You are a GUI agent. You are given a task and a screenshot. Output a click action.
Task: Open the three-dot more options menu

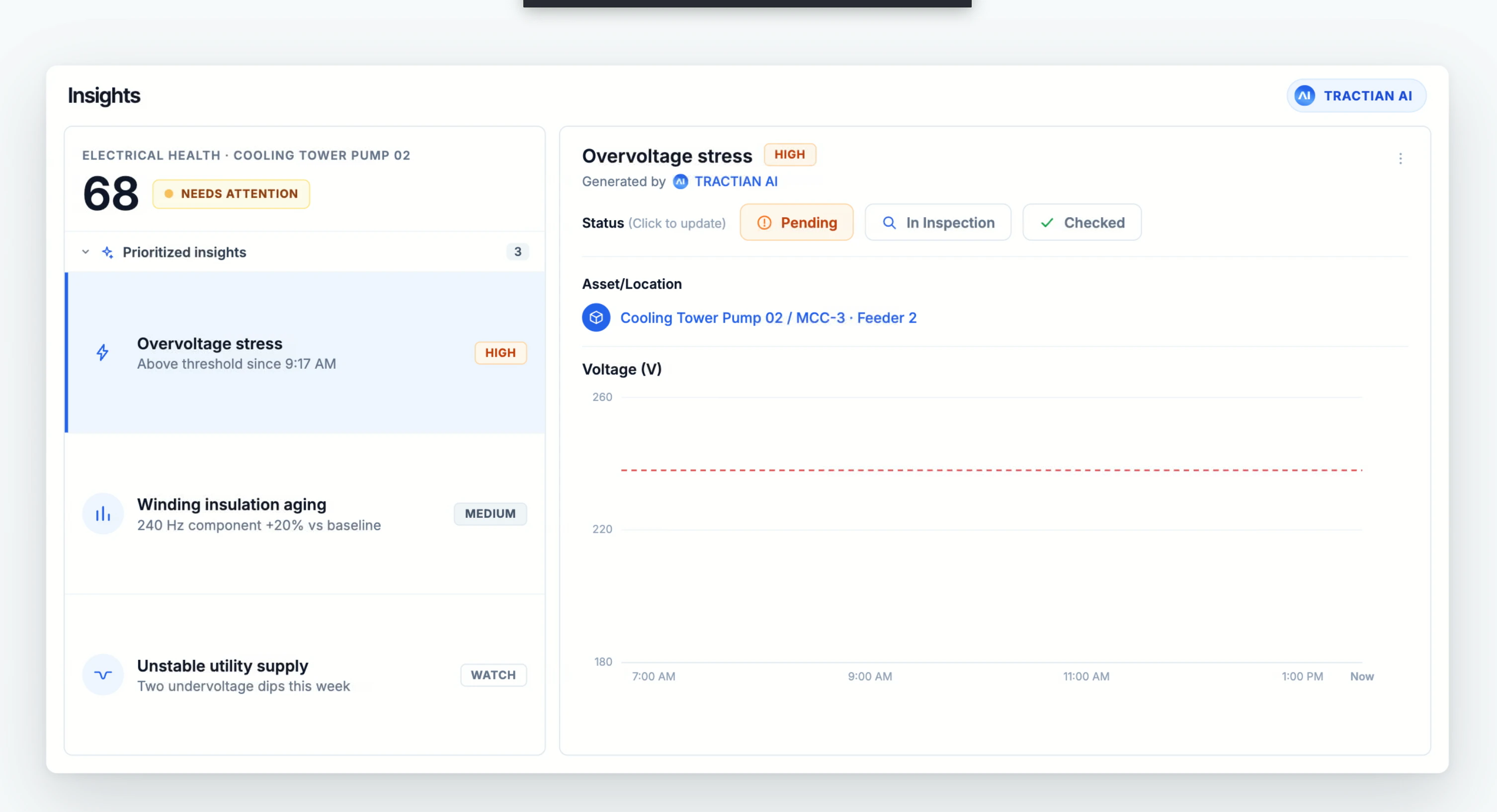(1400, 159)
